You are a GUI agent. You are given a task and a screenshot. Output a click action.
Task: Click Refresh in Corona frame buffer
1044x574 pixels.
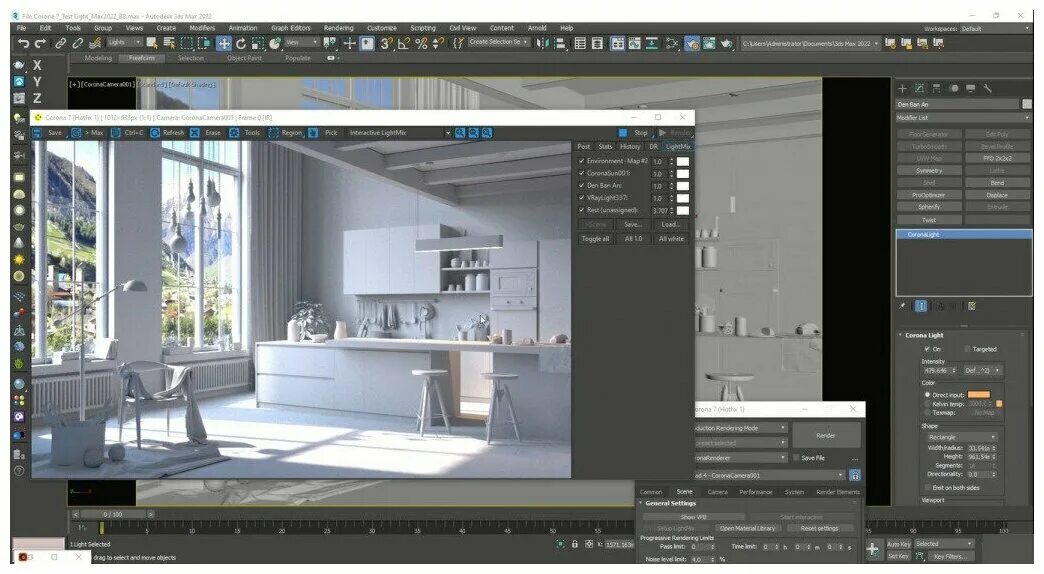[167, 133]
